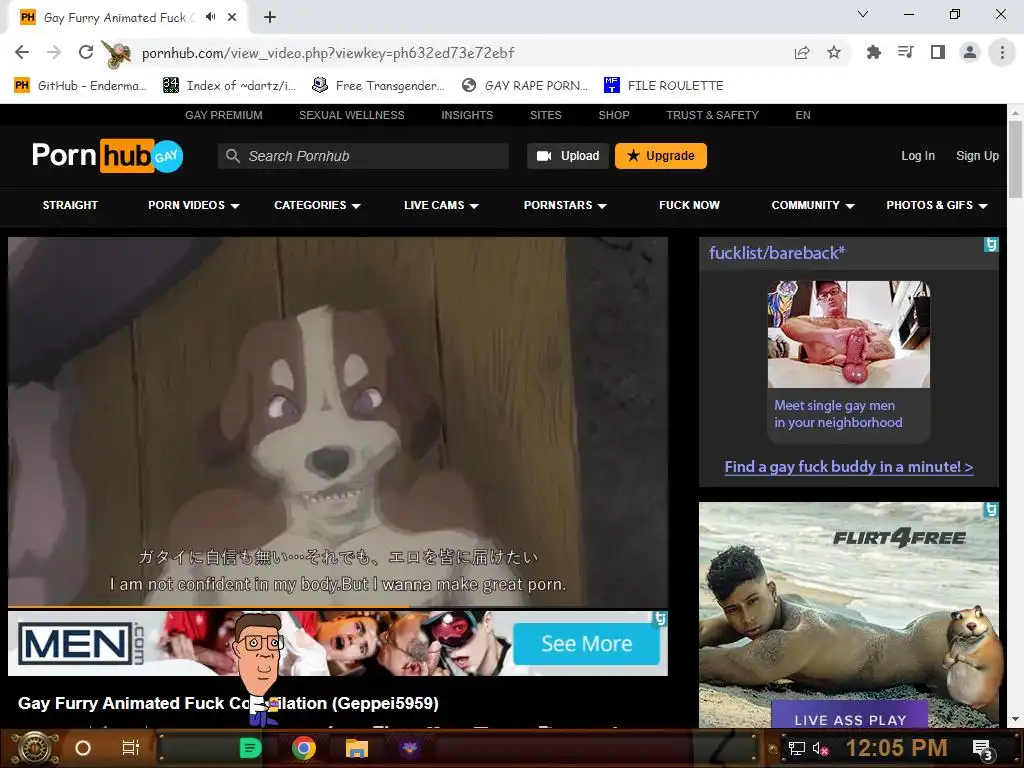
Task: Seek using the orange video progress bar
Action: click(338, 607)
